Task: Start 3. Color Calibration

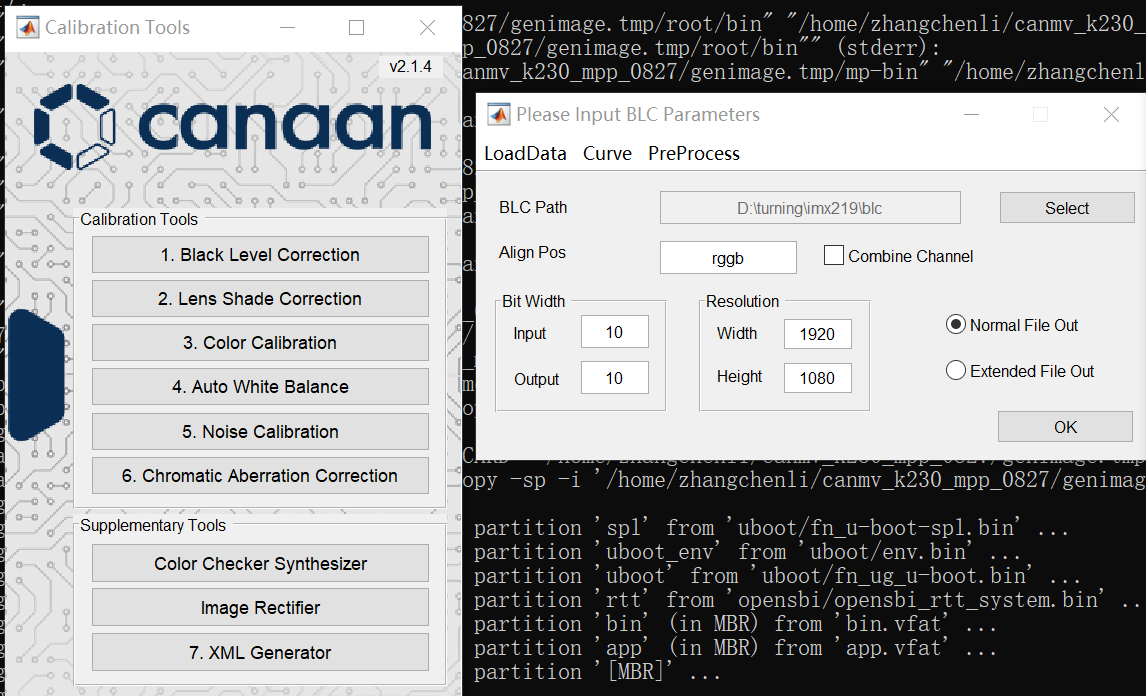Action: [x=260, y=343]
